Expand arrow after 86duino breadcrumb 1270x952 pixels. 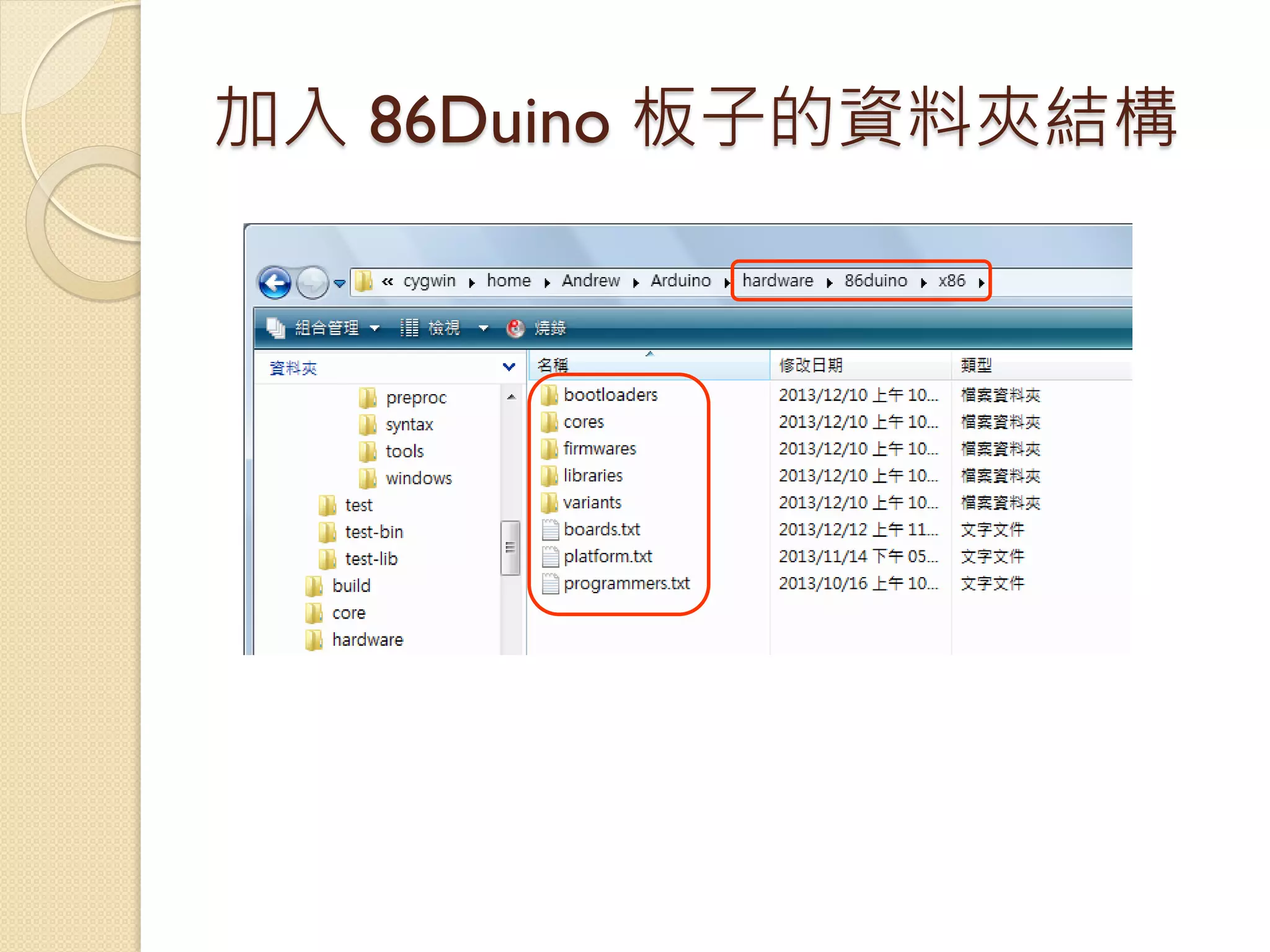pos(923,283)
